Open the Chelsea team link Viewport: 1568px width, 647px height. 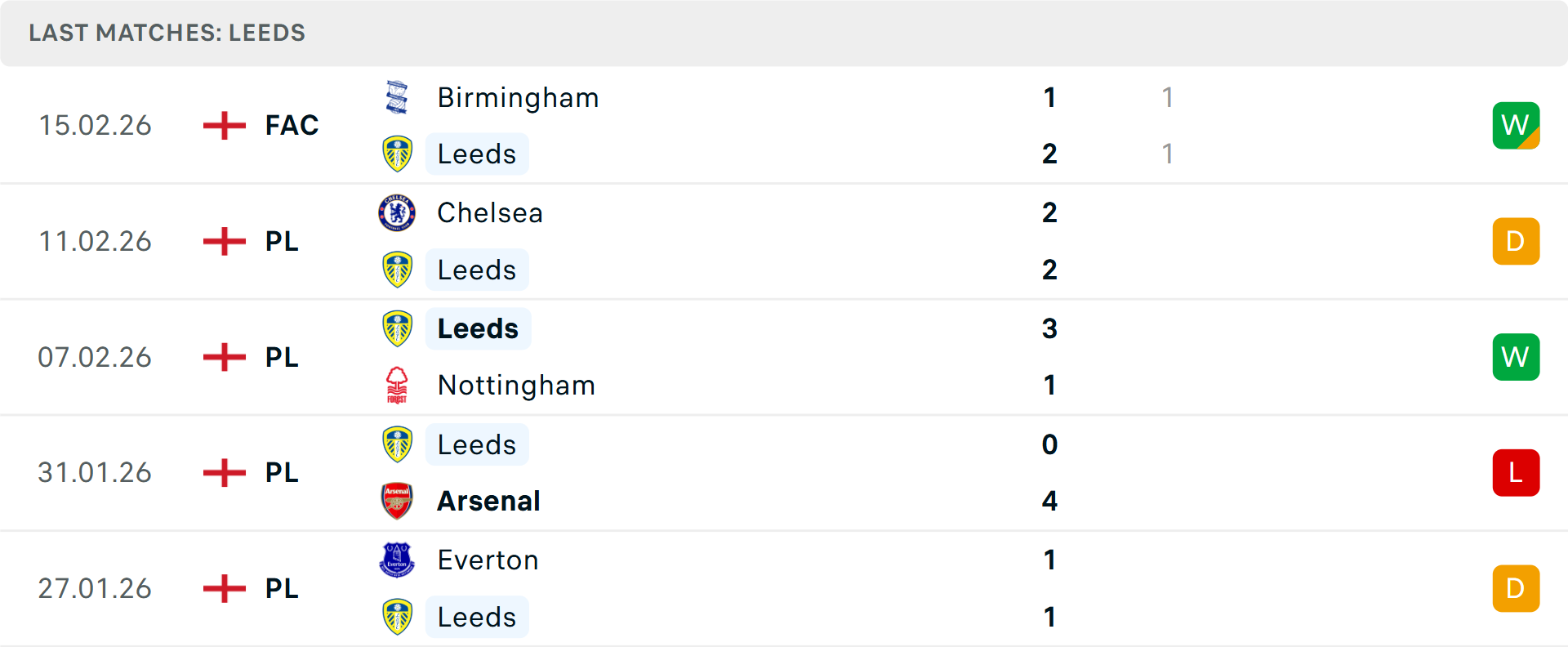(490, 213)
